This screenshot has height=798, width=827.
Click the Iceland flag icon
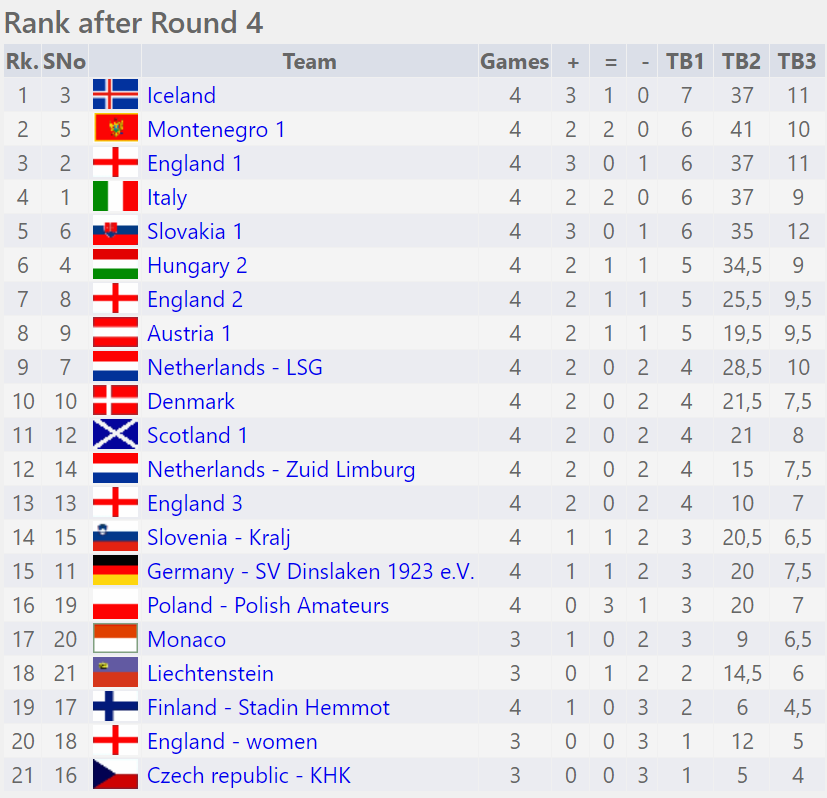tap(115, 95)
